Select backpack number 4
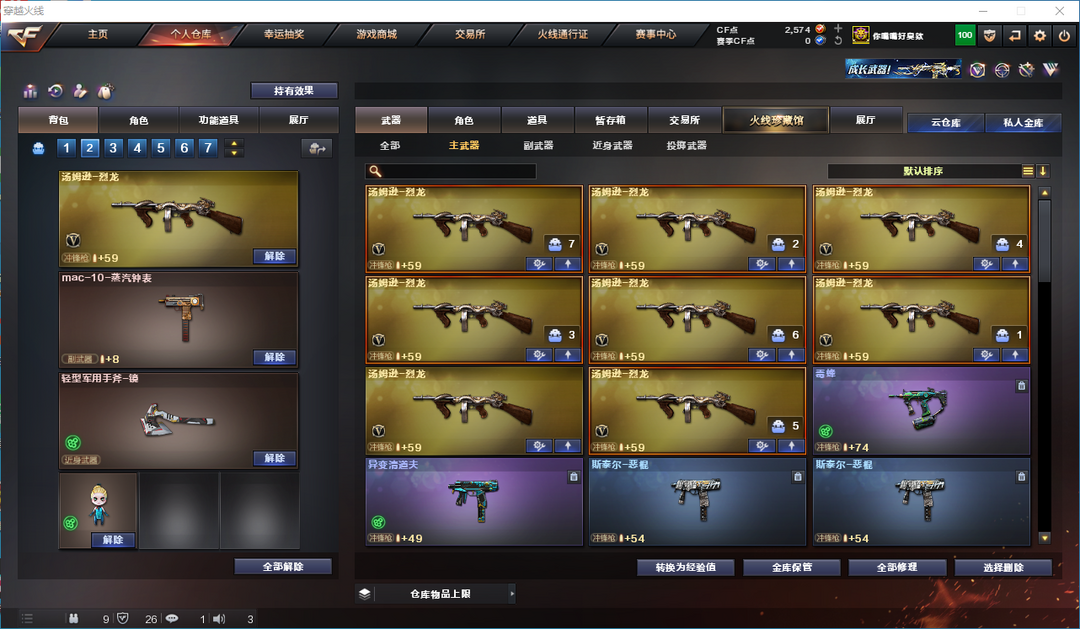This screenshot has height=629, width=1080. click(137, 147)
